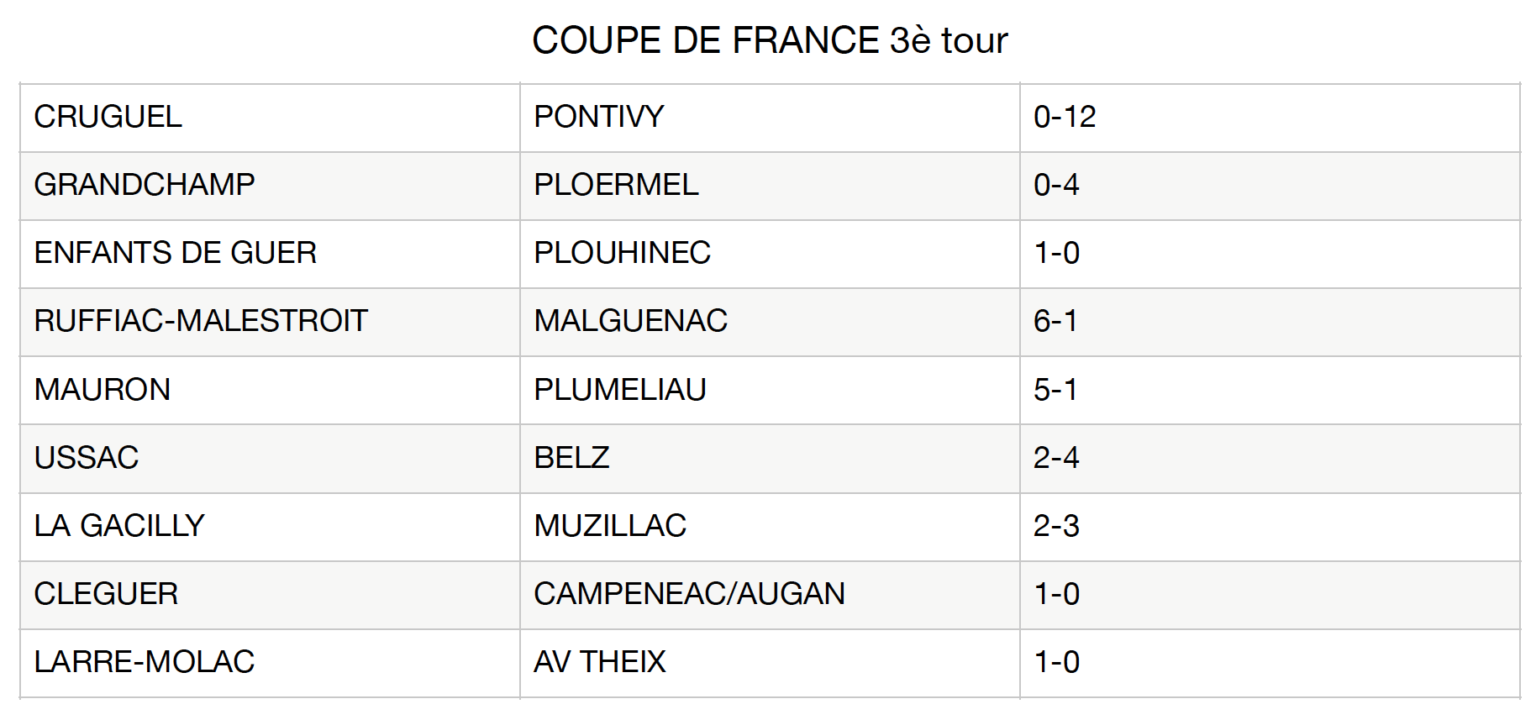Image resolution: width=1536 pixels, height=720 pixels.
Task: Click the PLOUHINEC cell
Action: click(x=622, y=253)
